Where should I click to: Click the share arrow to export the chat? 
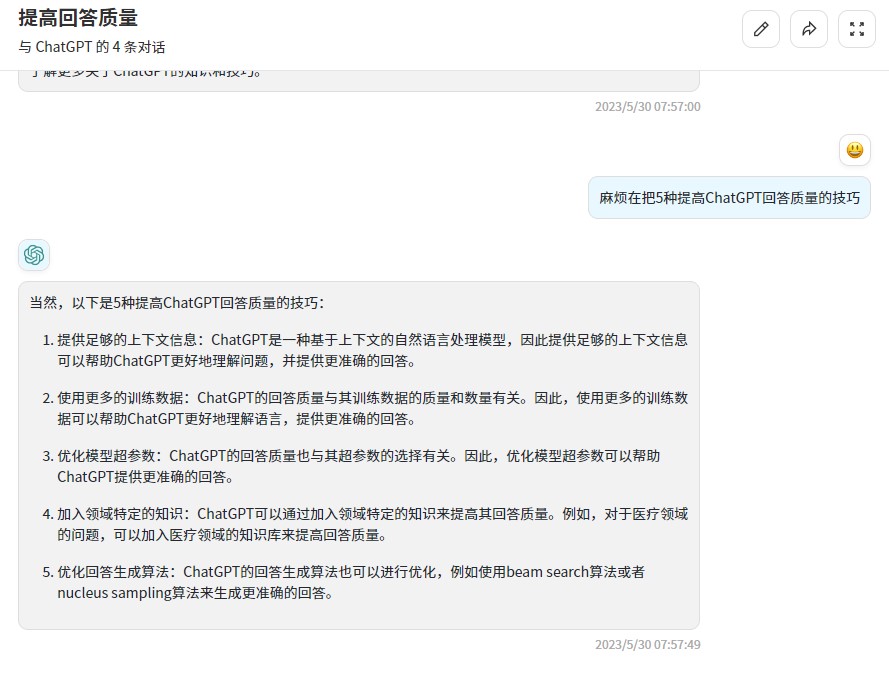point(809,29)
